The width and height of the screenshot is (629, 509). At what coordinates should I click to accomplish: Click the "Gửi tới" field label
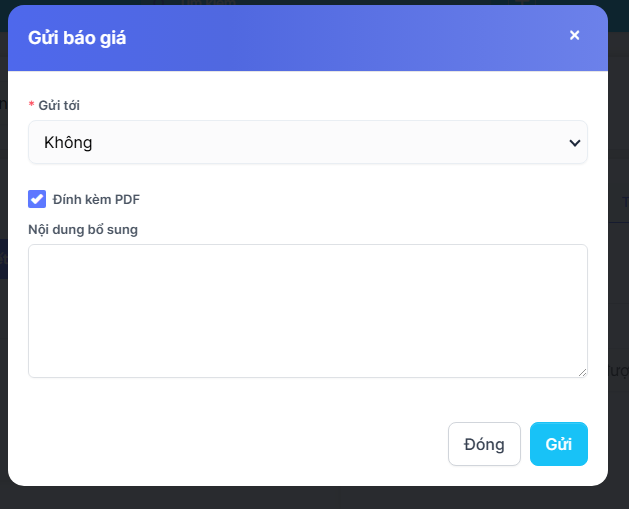(x=59, y=105)
